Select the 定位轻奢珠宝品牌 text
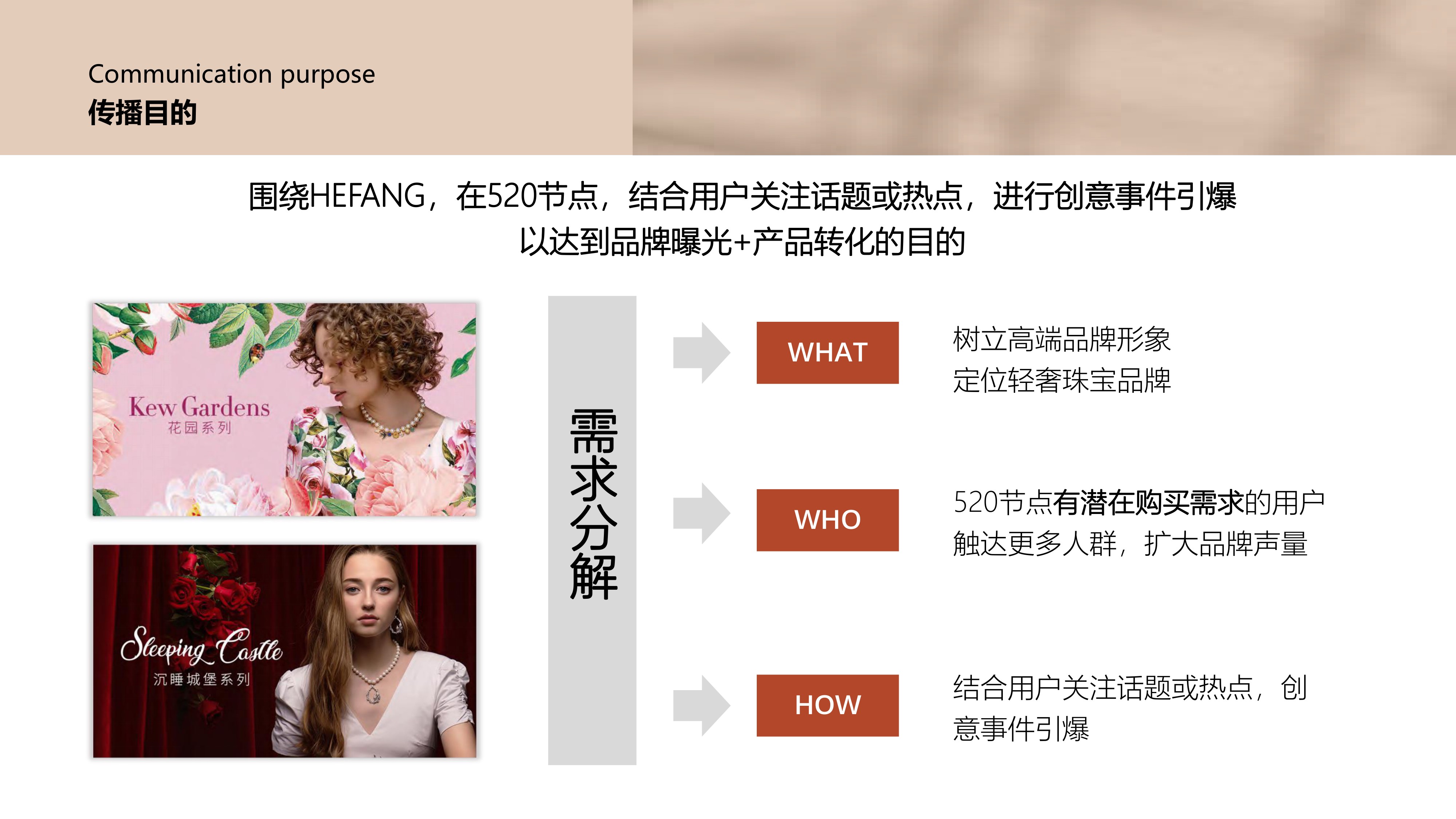Screen dimensions: 1456x819 1061,380
